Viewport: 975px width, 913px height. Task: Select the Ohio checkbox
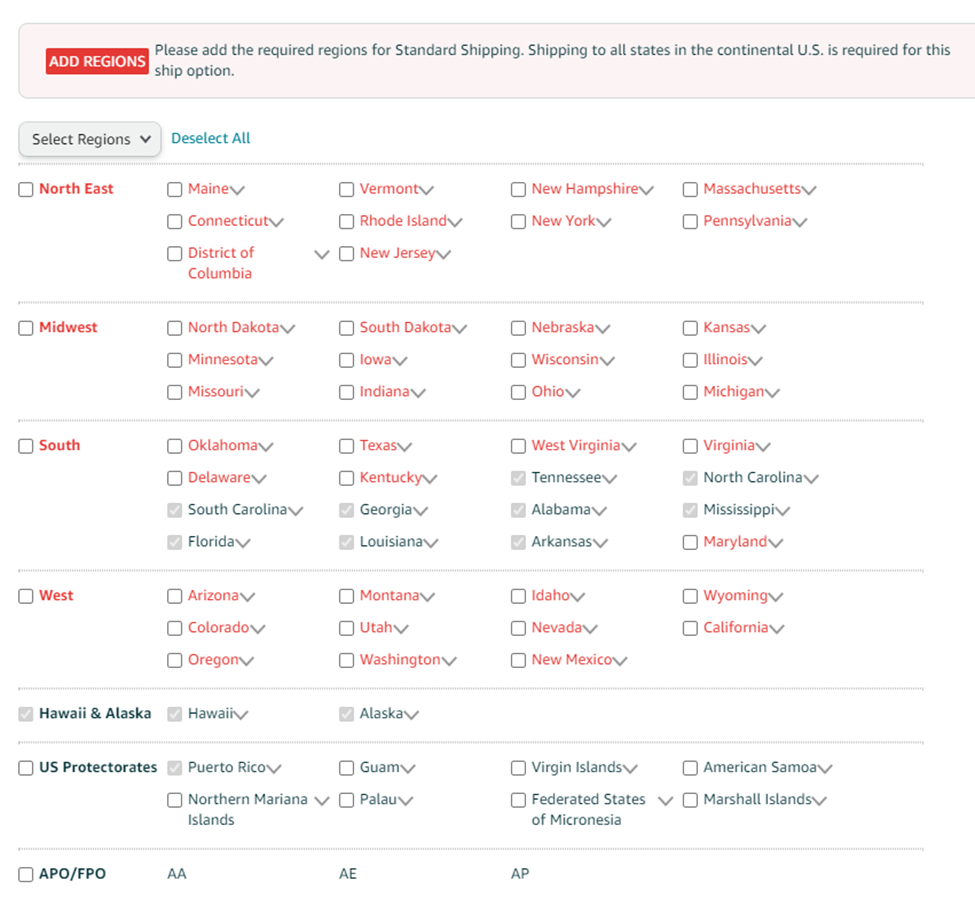[x=518, y=391]
